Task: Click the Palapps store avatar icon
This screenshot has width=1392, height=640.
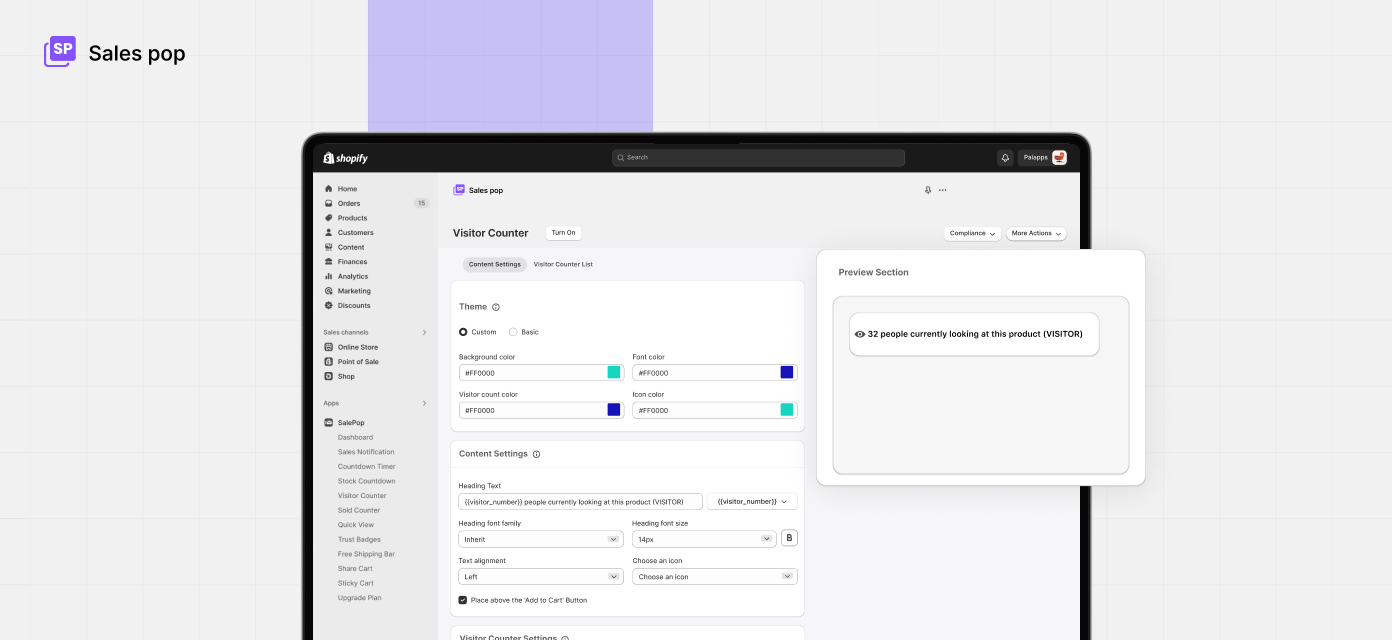Action: tap(1059, 158)
